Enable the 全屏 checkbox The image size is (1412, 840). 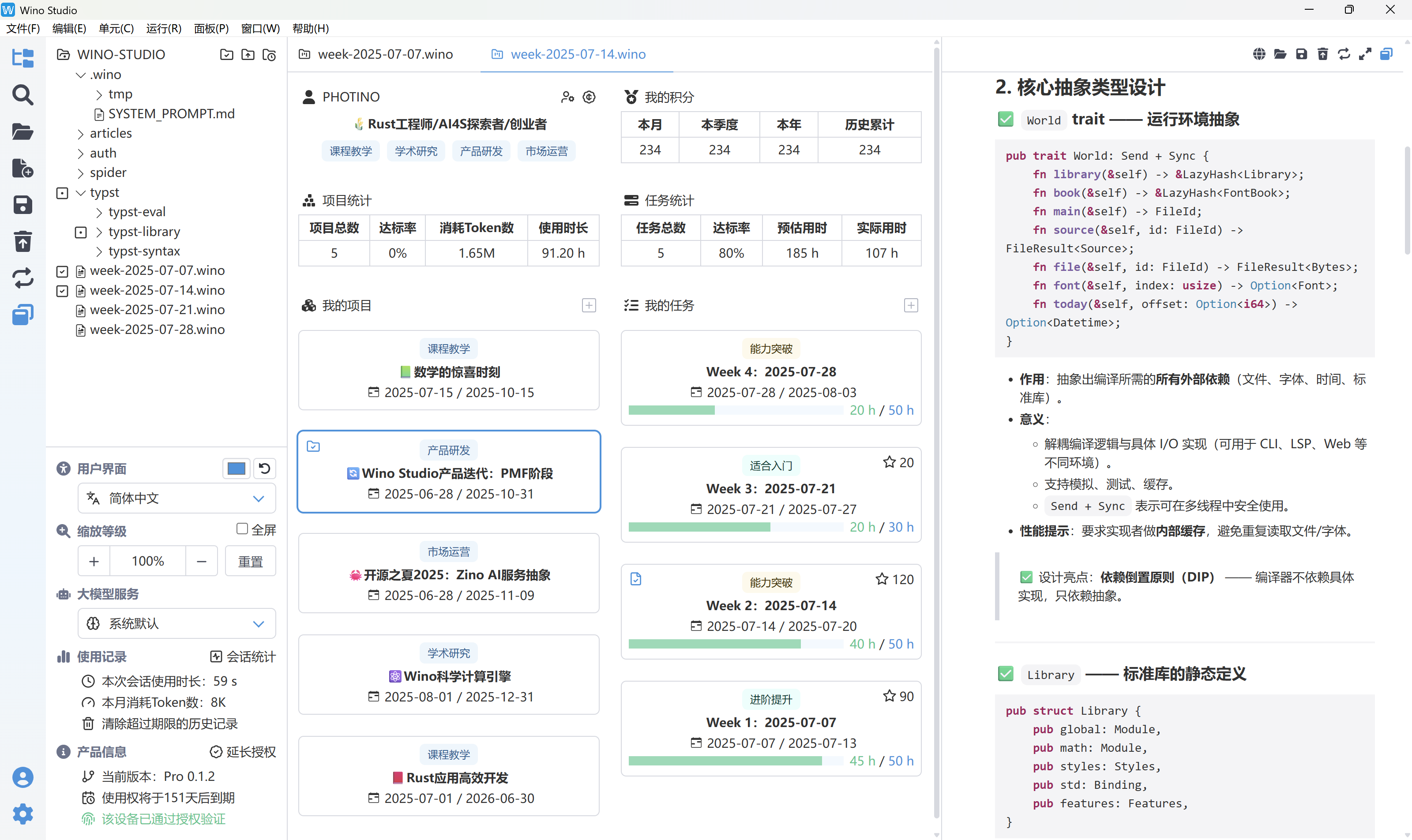tap(242, 529)
